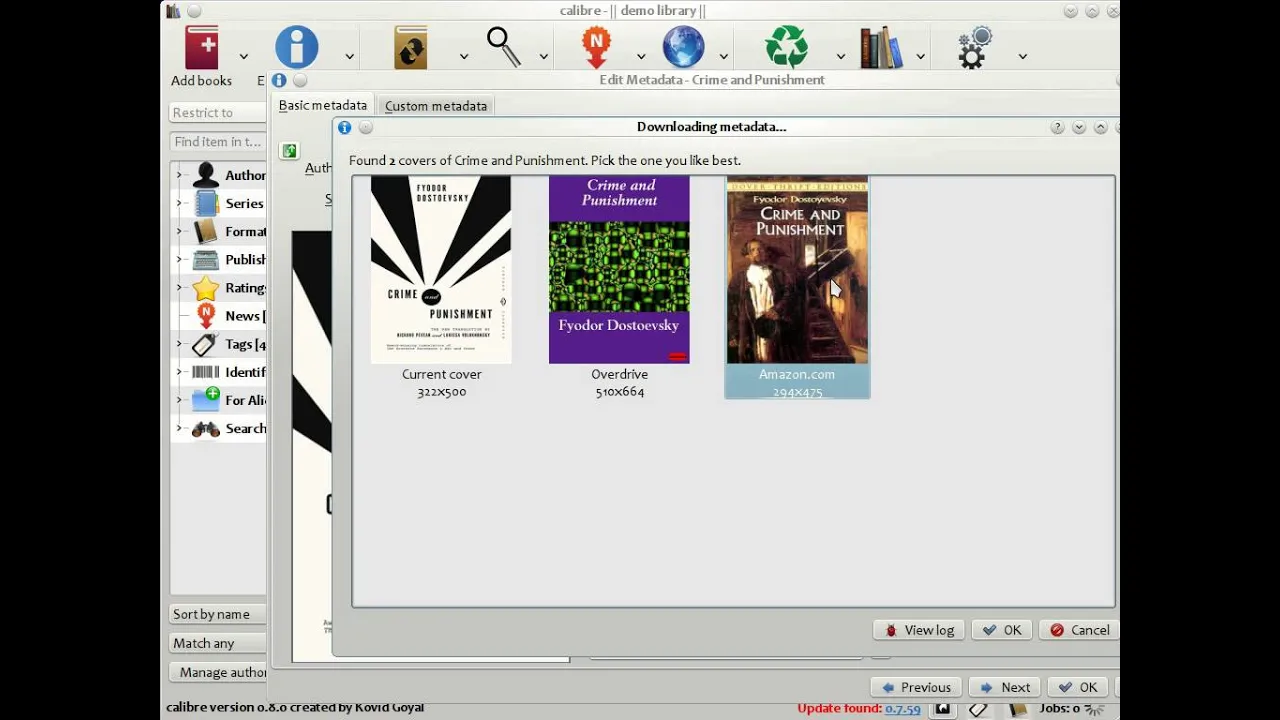Click the Tags icon in tag browser
Image resolution: width=1280 pixels, height=720 pixels.
coord(206,344)
